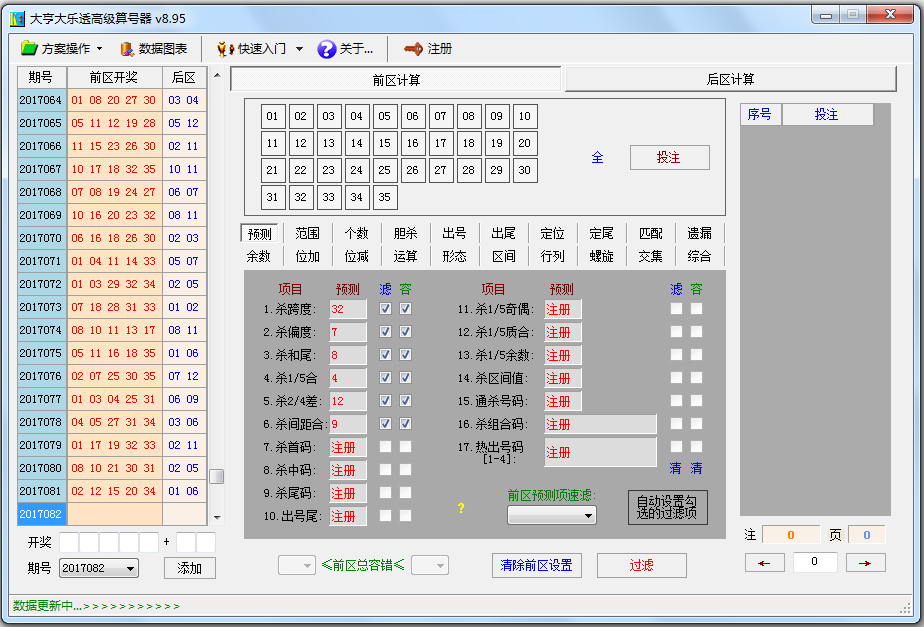924x627 pixels.
Task: Uncheck 滤 checkbox for 杀间距合
Action: click(385, 423)
